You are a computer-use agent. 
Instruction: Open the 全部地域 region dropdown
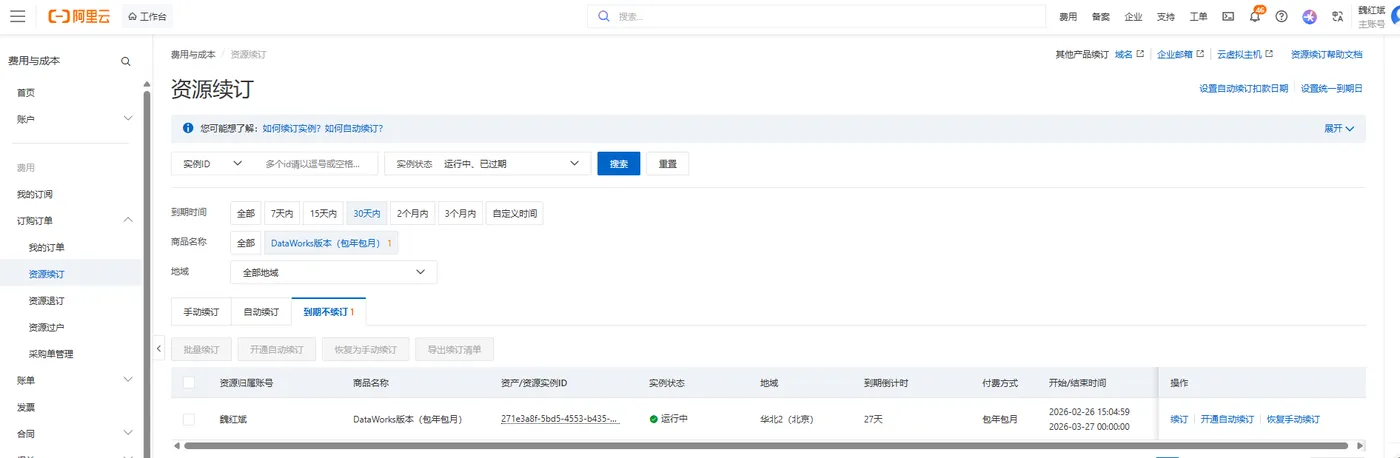tap(333, 272)
